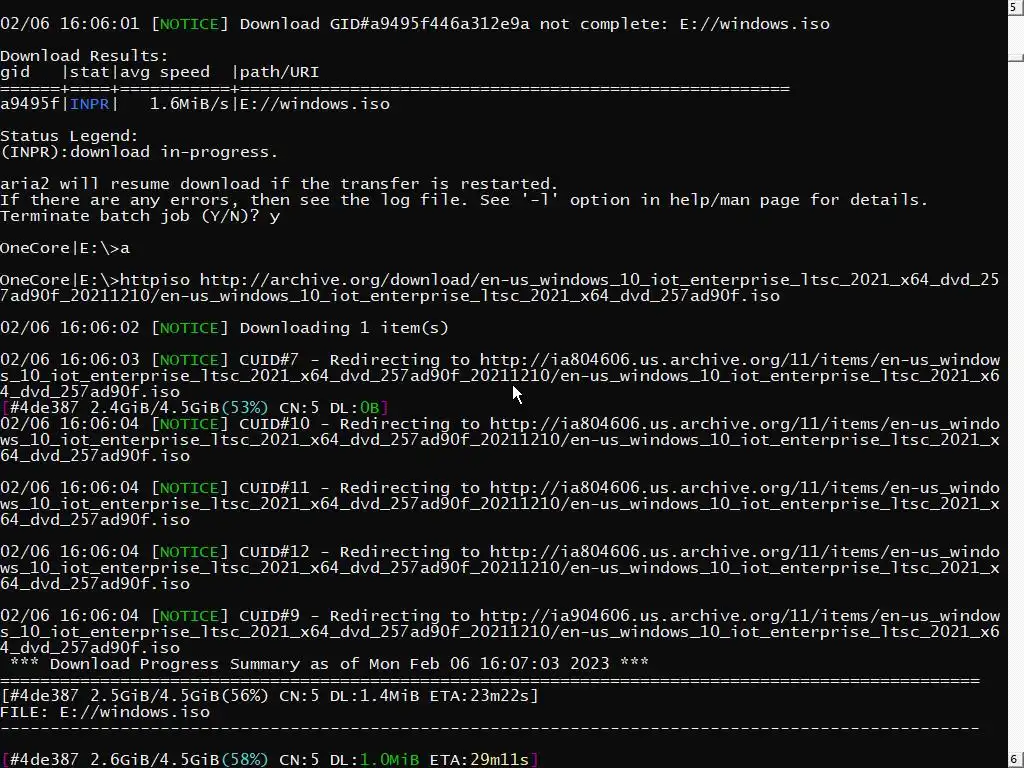The height and width of the screenshot is (768, 1024).
Task: Click the CUID#10 redirecting notice line
Action: coord(500,440)
